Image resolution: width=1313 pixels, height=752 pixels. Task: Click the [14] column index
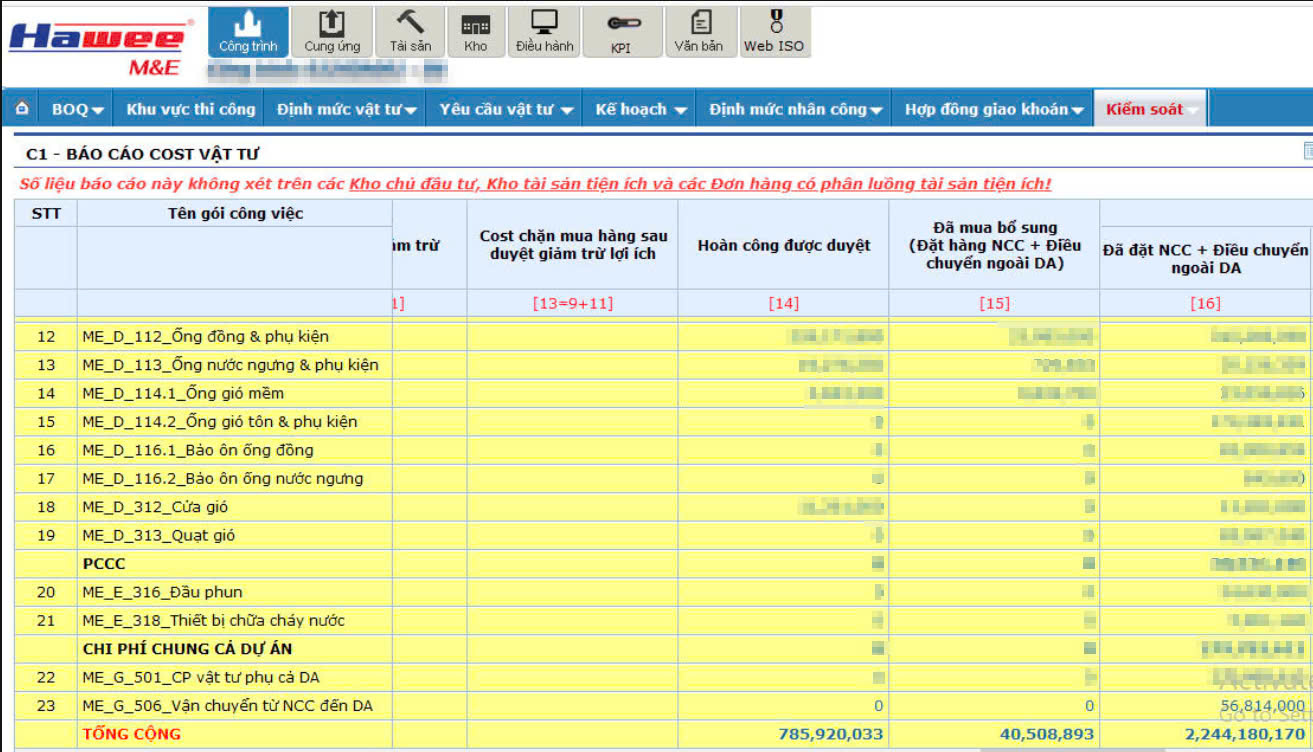tap(783, 303)
